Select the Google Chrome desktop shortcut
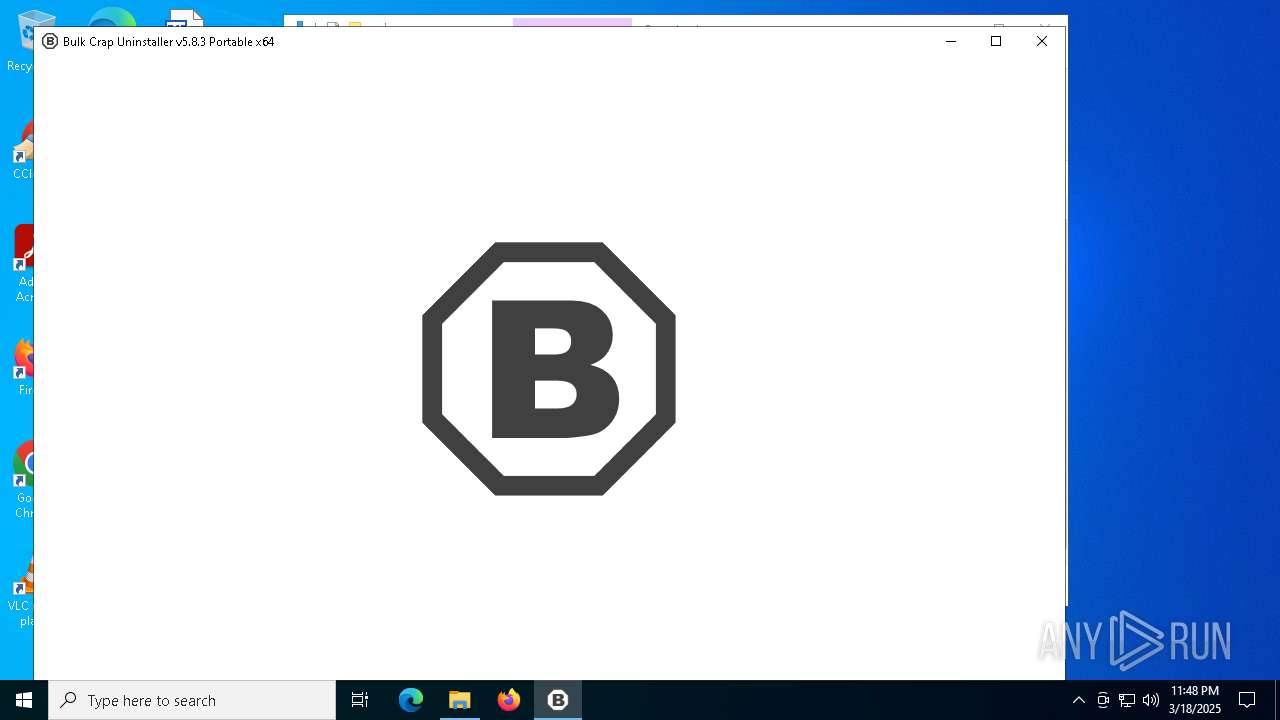This screenshot has width=1280, height=720. [25, 480]
